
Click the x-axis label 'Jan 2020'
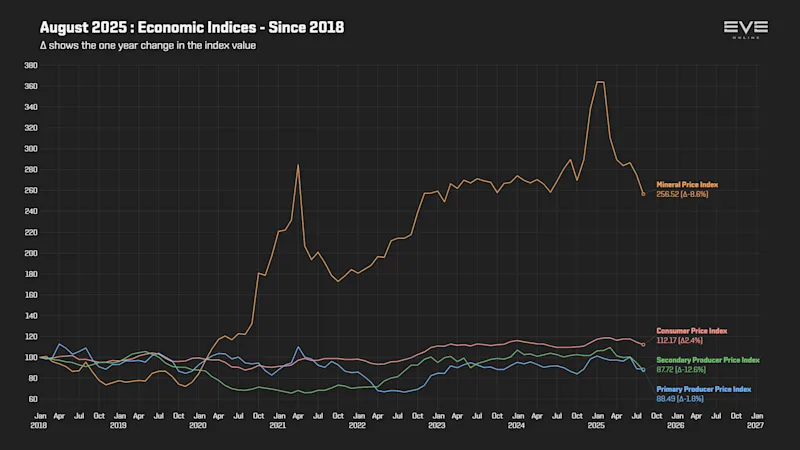(x=198, y=421)
